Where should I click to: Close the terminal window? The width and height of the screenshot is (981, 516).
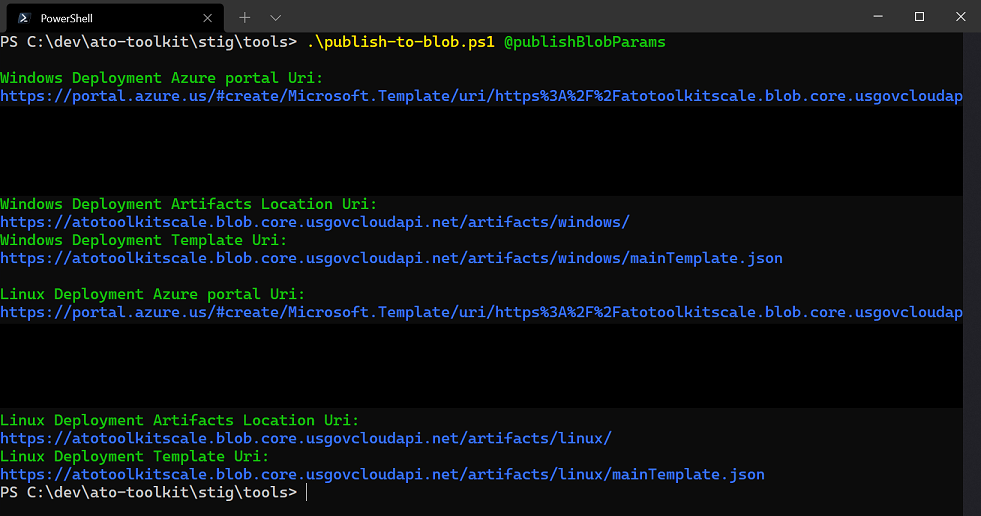[960, 17]
